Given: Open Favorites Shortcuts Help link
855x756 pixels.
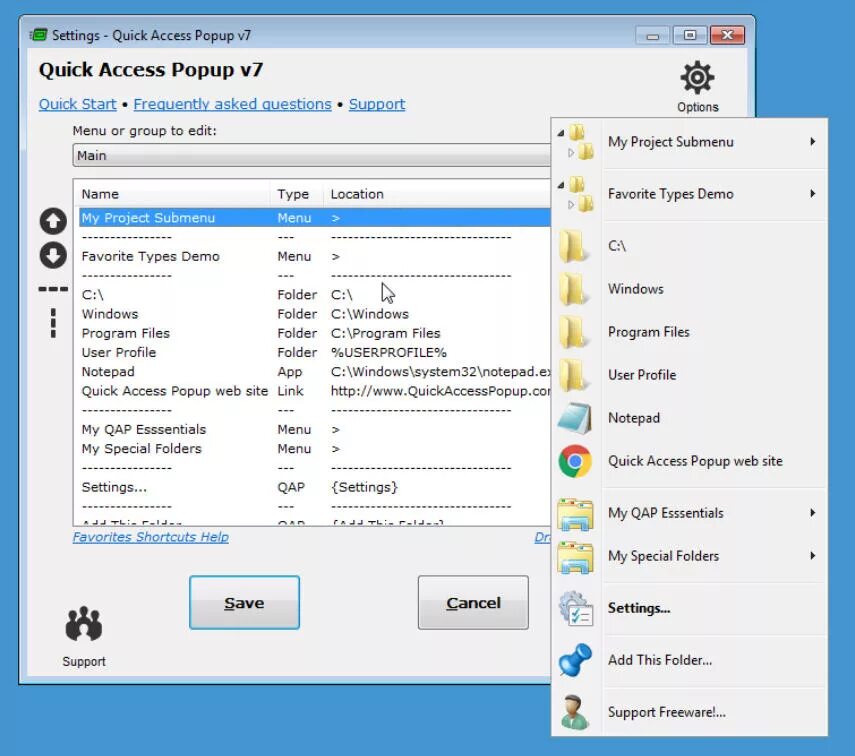Looking at the screenshot, I should click(x=150, y=537).
